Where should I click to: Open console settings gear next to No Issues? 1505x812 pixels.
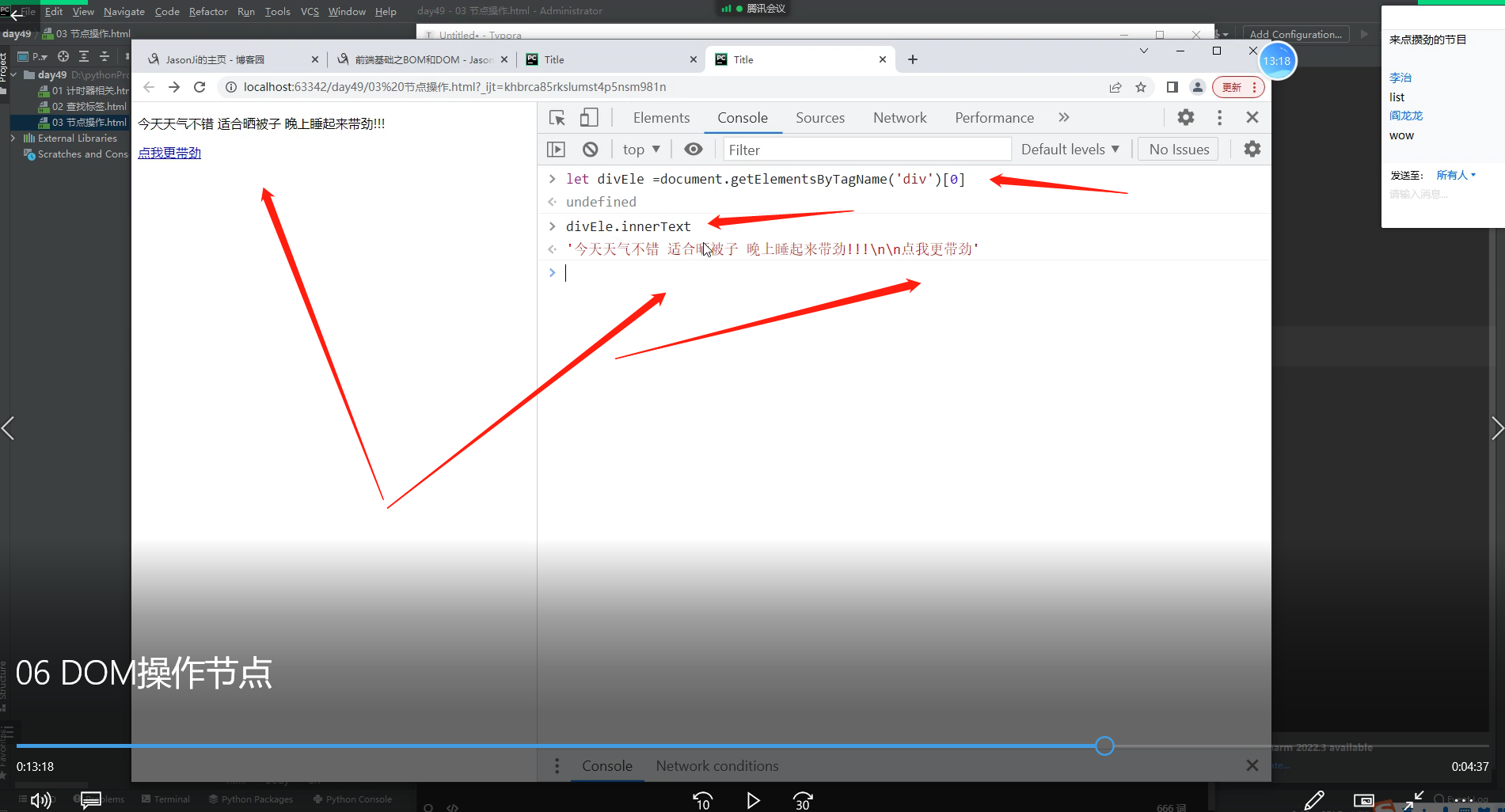[1252, 149]
